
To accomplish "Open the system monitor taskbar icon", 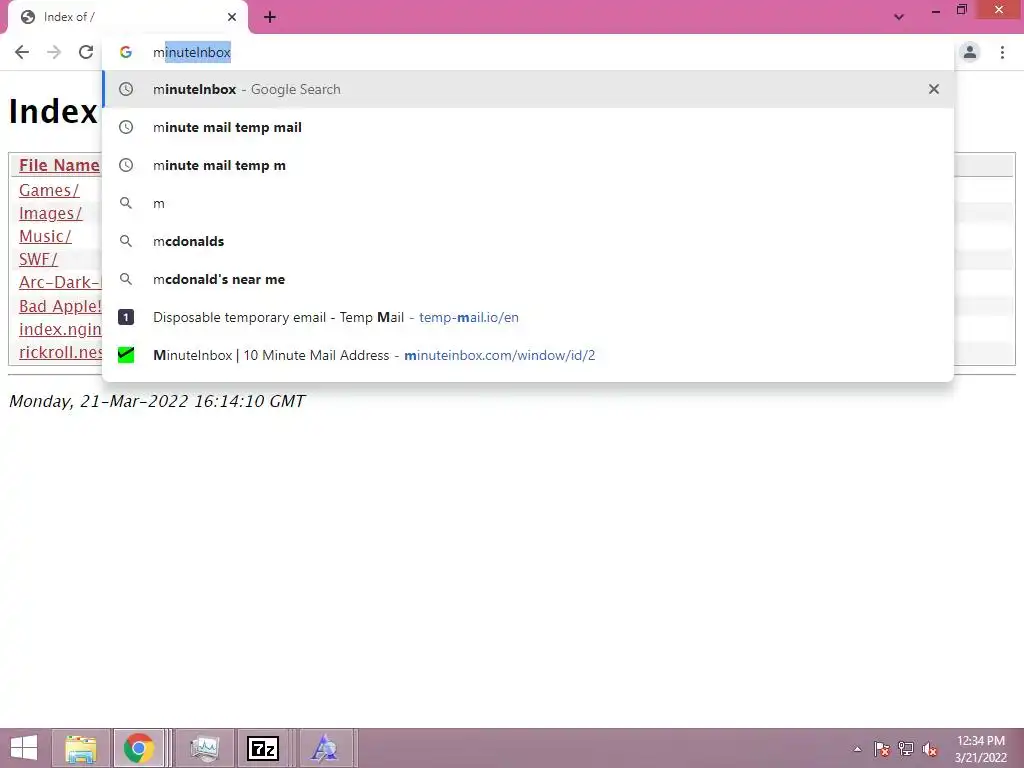I will pos(206,748).
